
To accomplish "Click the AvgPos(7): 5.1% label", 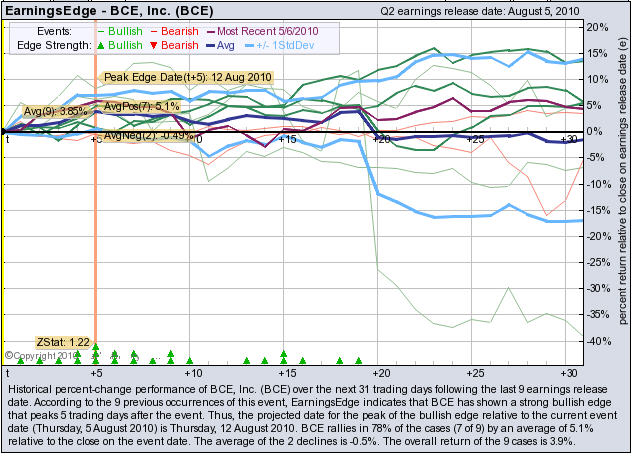I will coord(140,106).
